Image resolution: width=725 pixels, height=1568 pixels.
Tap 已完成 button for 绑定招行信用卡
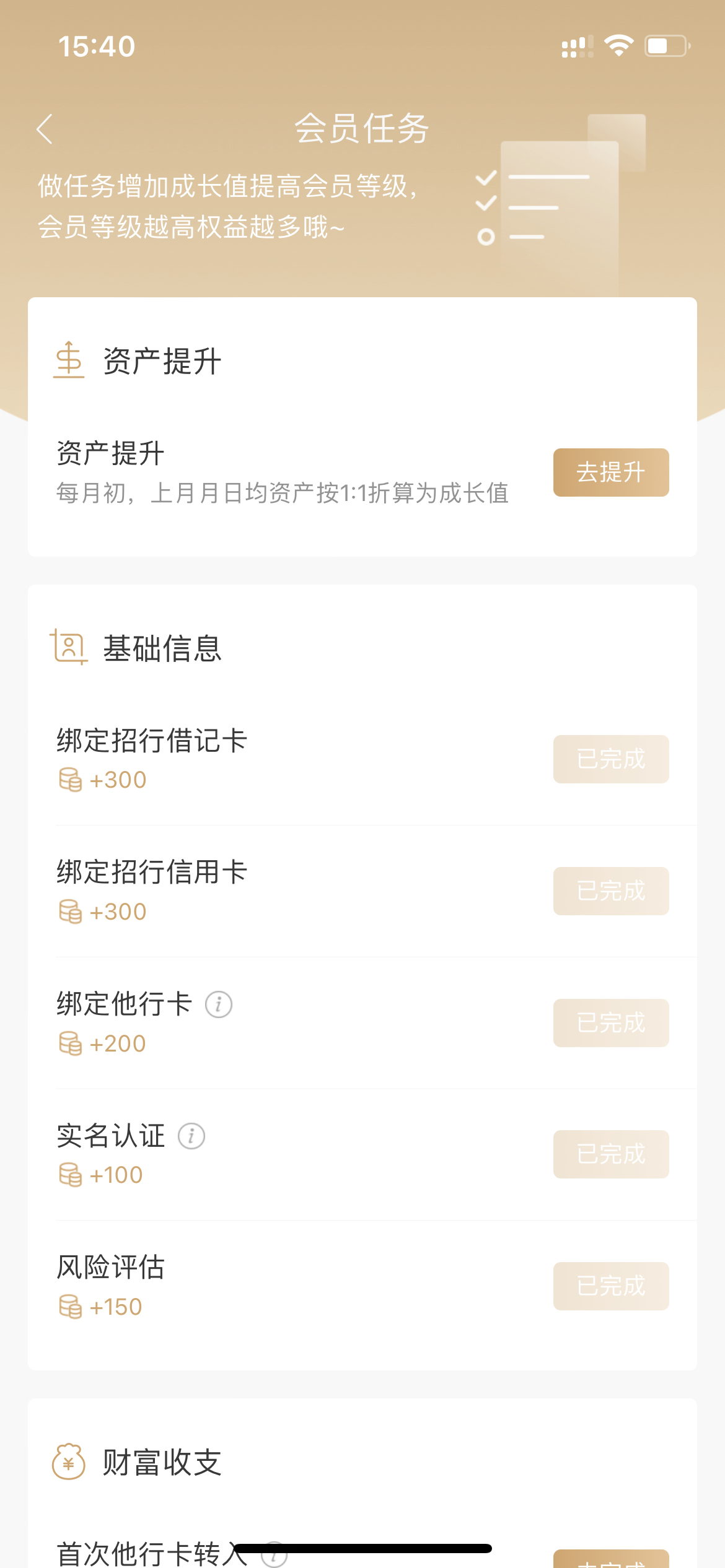click(x=611, y=891)
